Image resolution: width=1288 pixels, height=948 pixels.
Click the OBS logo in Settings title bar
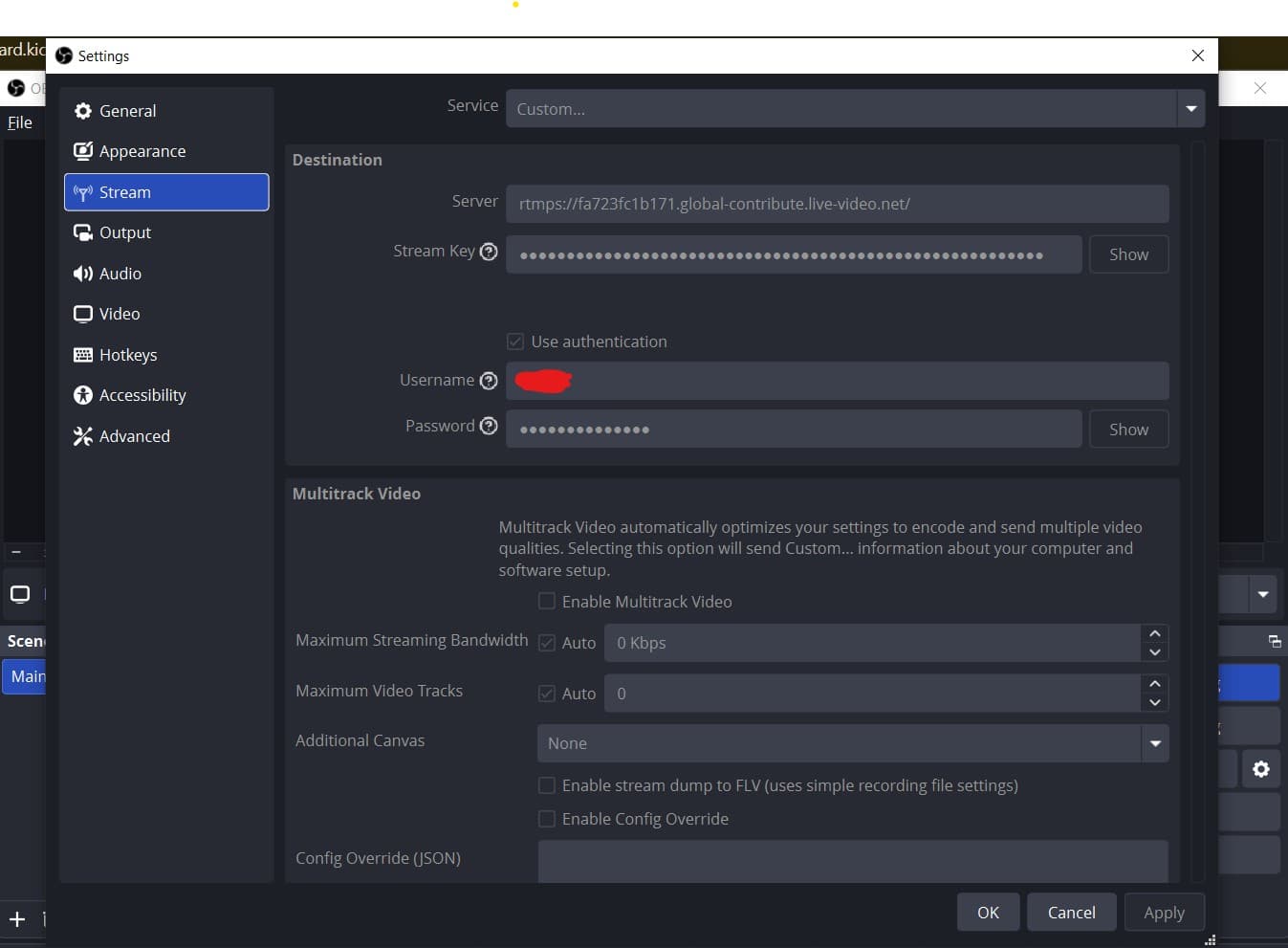point(64,55)
